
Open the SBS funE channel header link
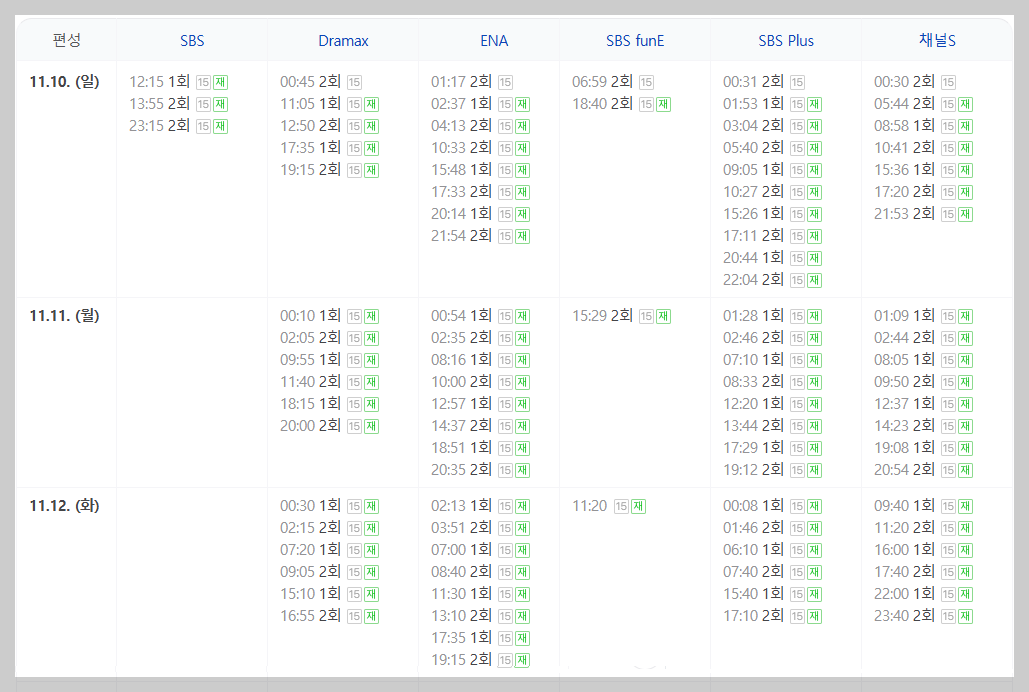[635, 41]
